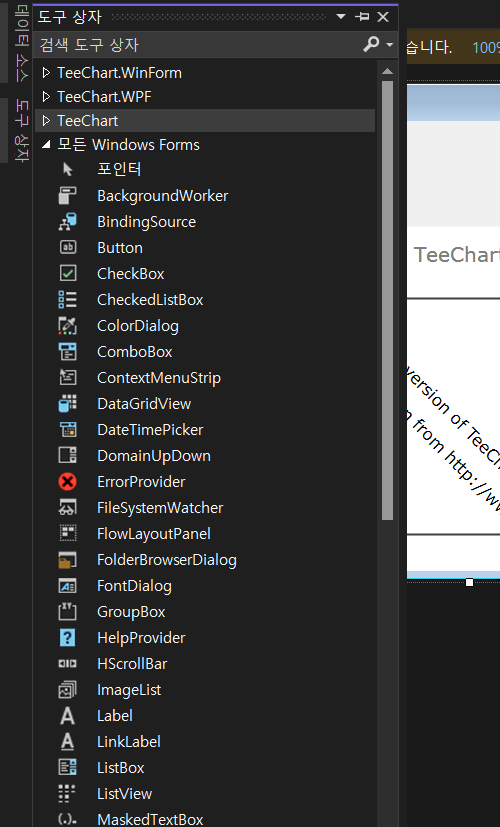Click the 검색 도구 상자 search field
Viewport: 500px width, 827px height.
coord(198,45)
